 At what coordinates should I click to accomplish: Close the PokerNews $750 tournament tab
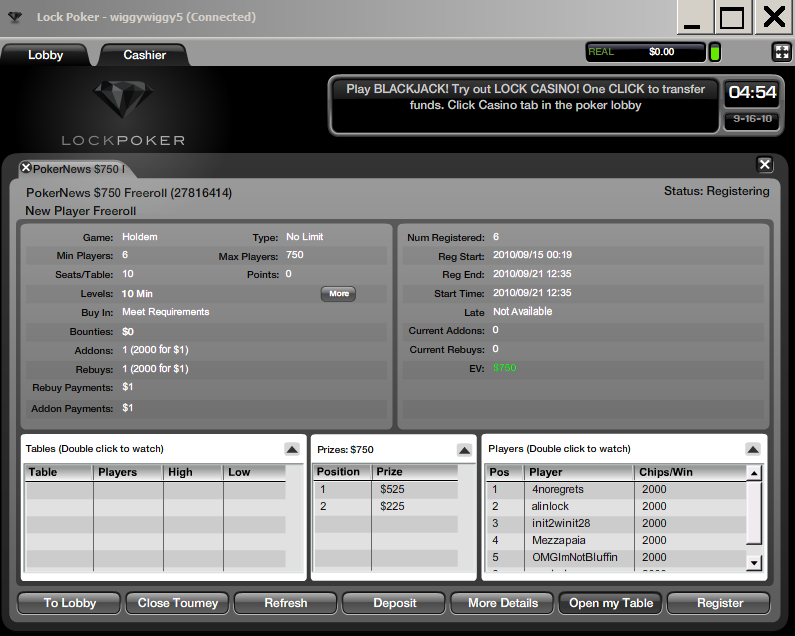[x=26, y=168]
